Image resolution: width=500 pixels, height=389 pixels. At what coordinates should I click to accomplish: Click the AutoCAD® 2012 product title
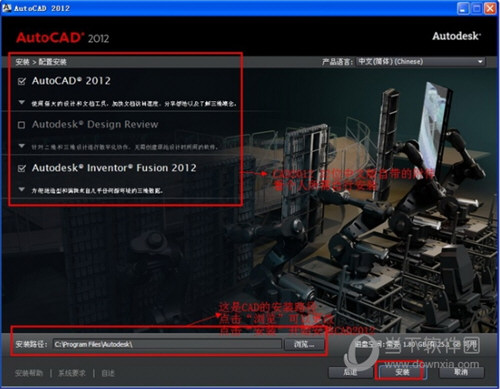pyautogui.click(x=71, y=81)
